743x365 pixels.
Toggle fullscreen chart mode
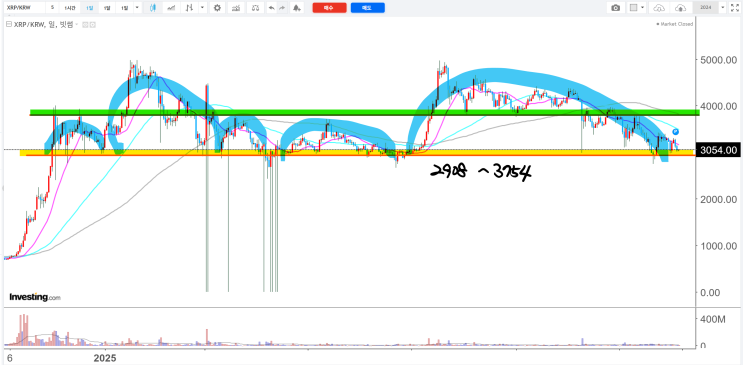(x=734, y=8)
